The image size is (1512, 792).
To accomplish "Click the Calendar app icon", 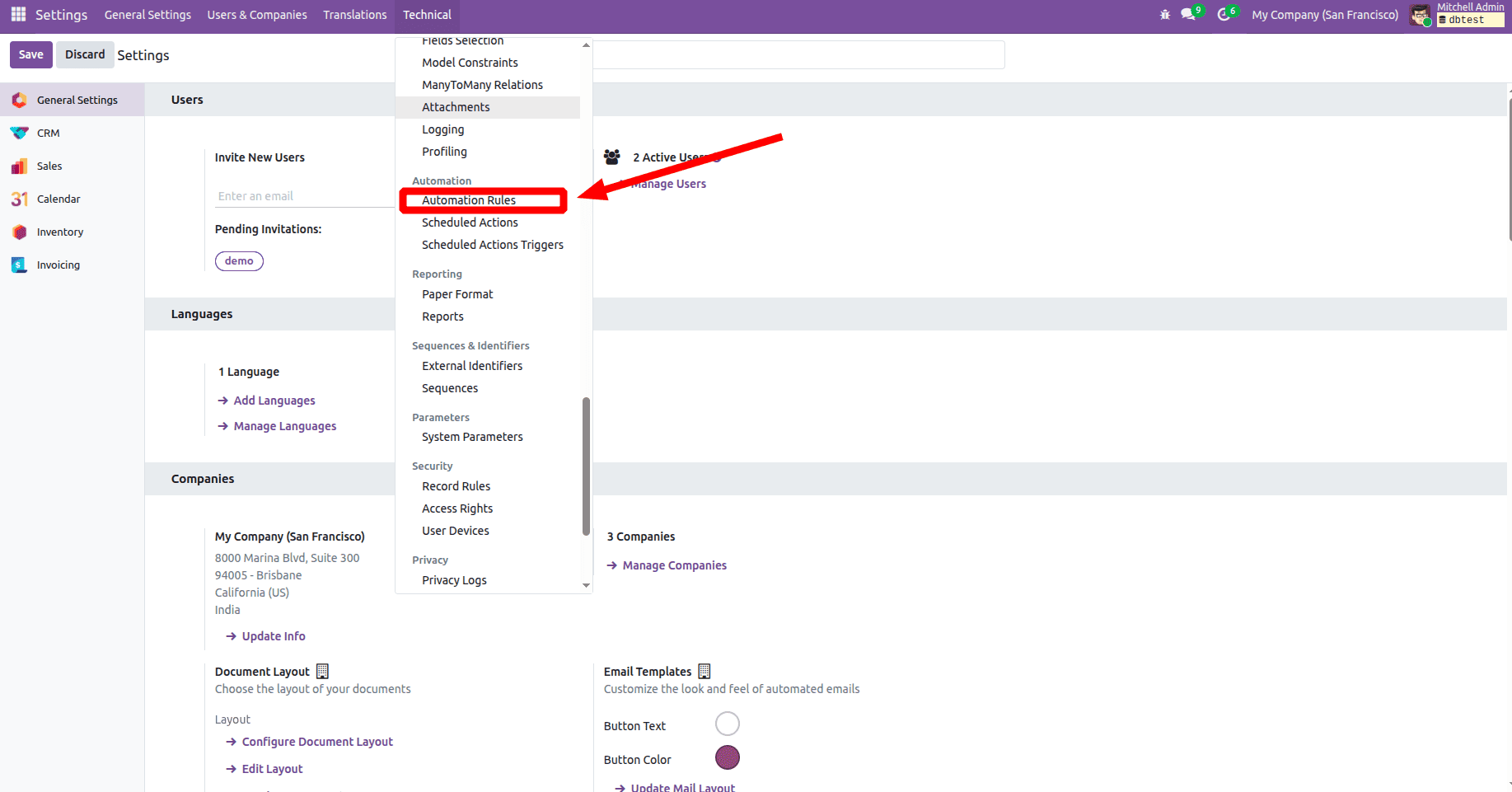I will click(x=20, y=199).
